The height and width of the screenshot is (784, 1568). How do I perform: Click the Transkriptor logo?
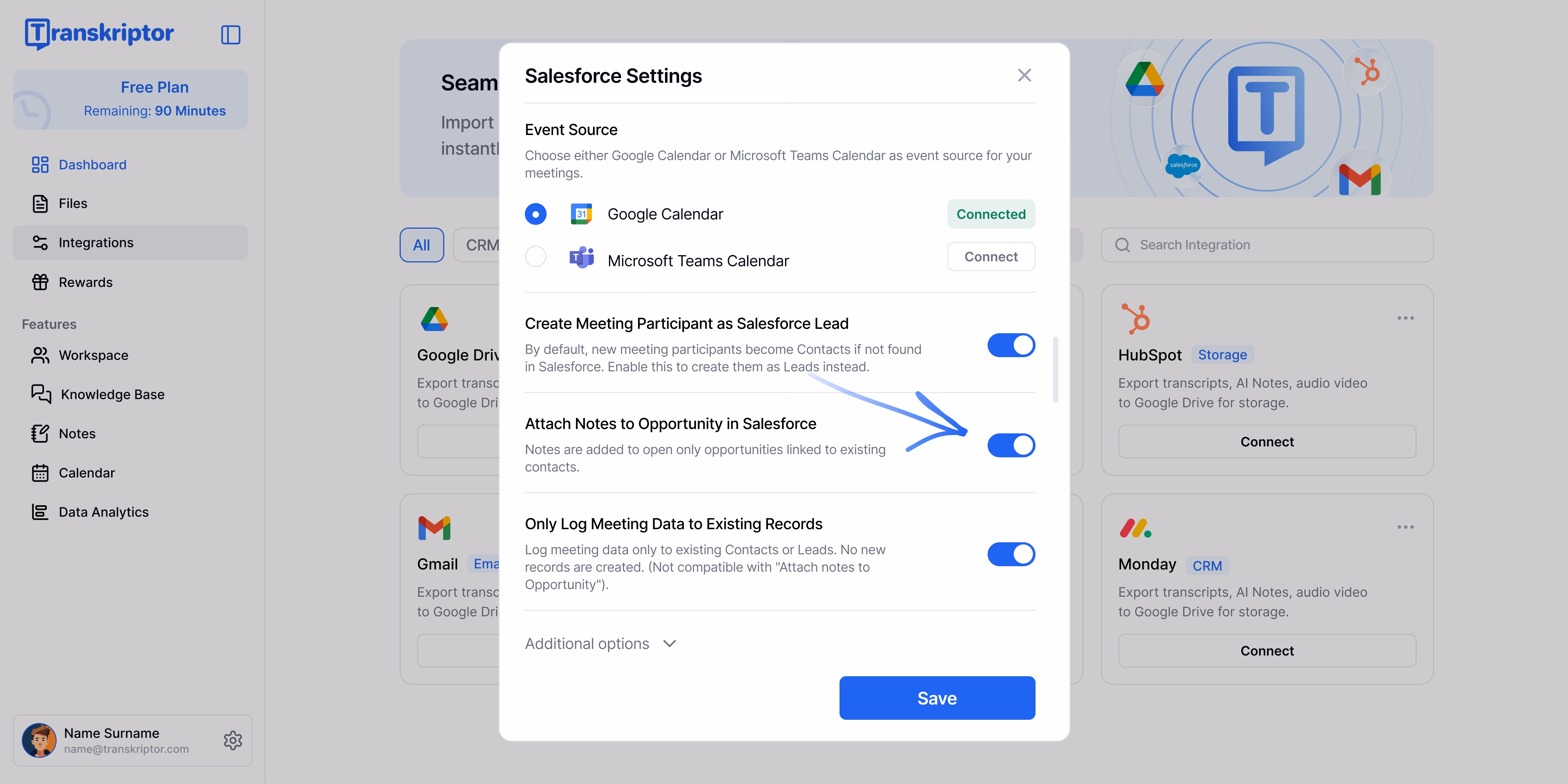(99, 33)
